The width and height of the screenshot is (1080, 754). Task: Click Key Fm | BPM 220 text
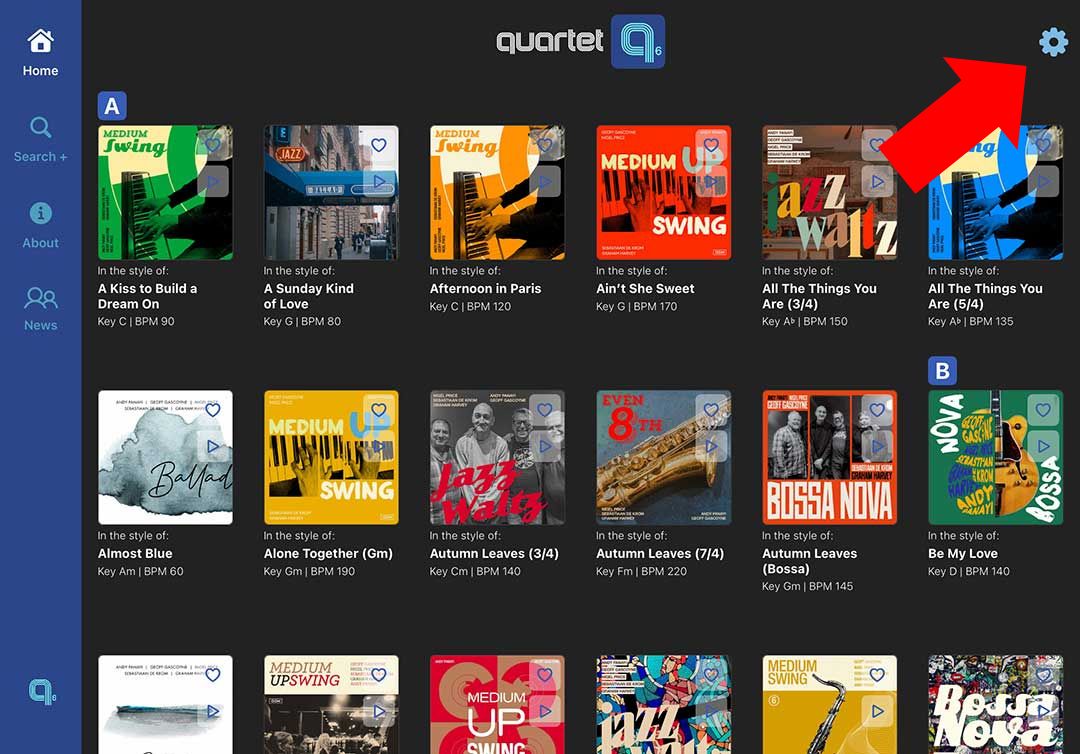(641, 571)
